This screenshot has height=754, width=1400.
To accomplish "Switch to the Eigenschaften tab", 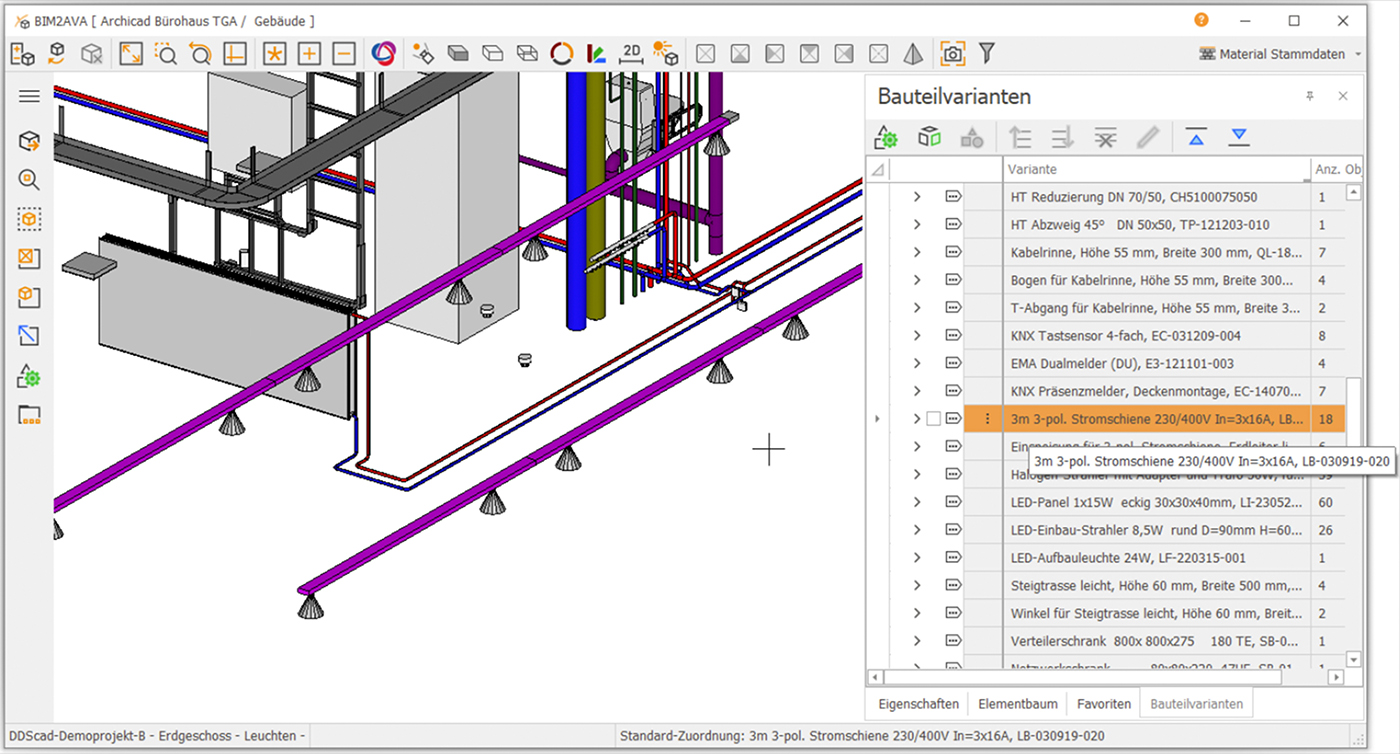I will [x=918, y=704].
